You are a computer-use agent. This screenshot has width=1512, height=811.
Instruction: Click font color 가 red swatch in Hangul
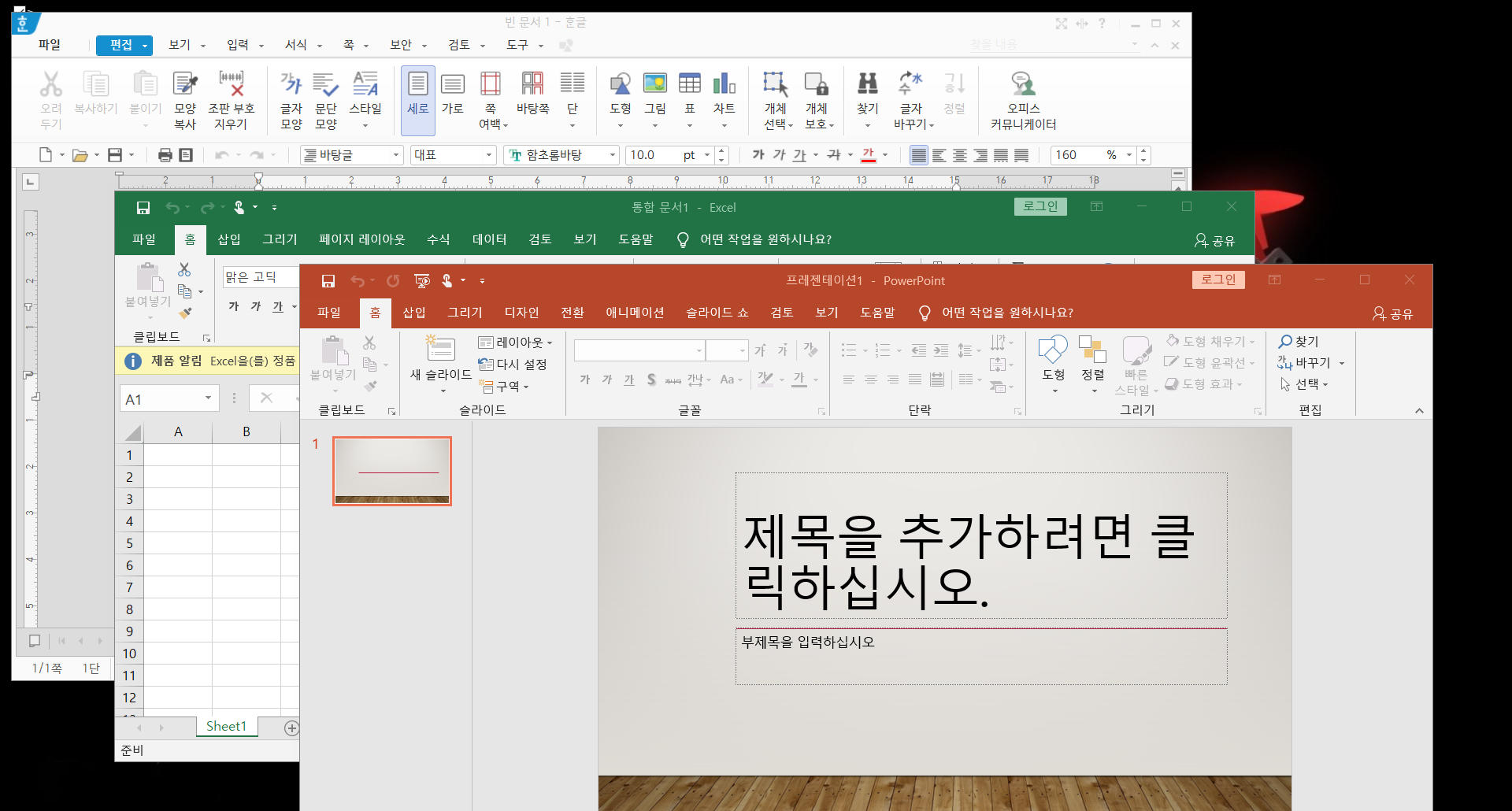(869, 155)
